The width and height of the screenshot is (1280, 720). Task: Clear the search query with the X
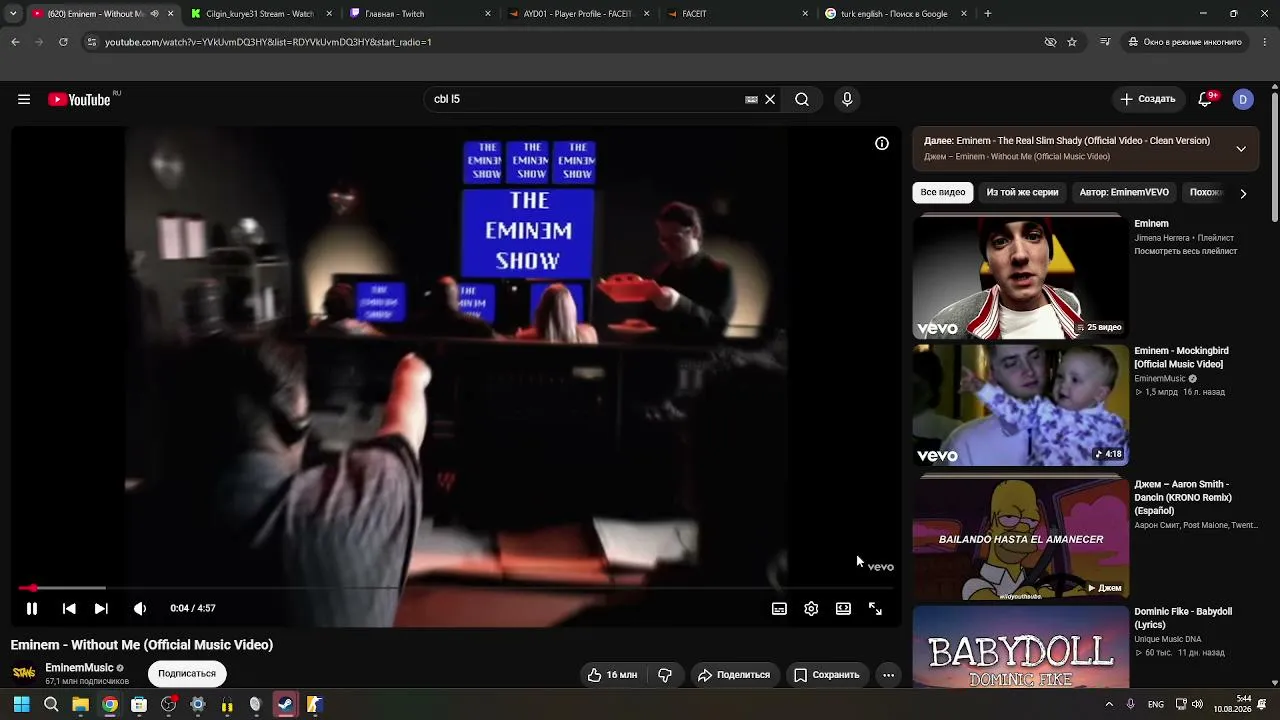tap(770, 99)
